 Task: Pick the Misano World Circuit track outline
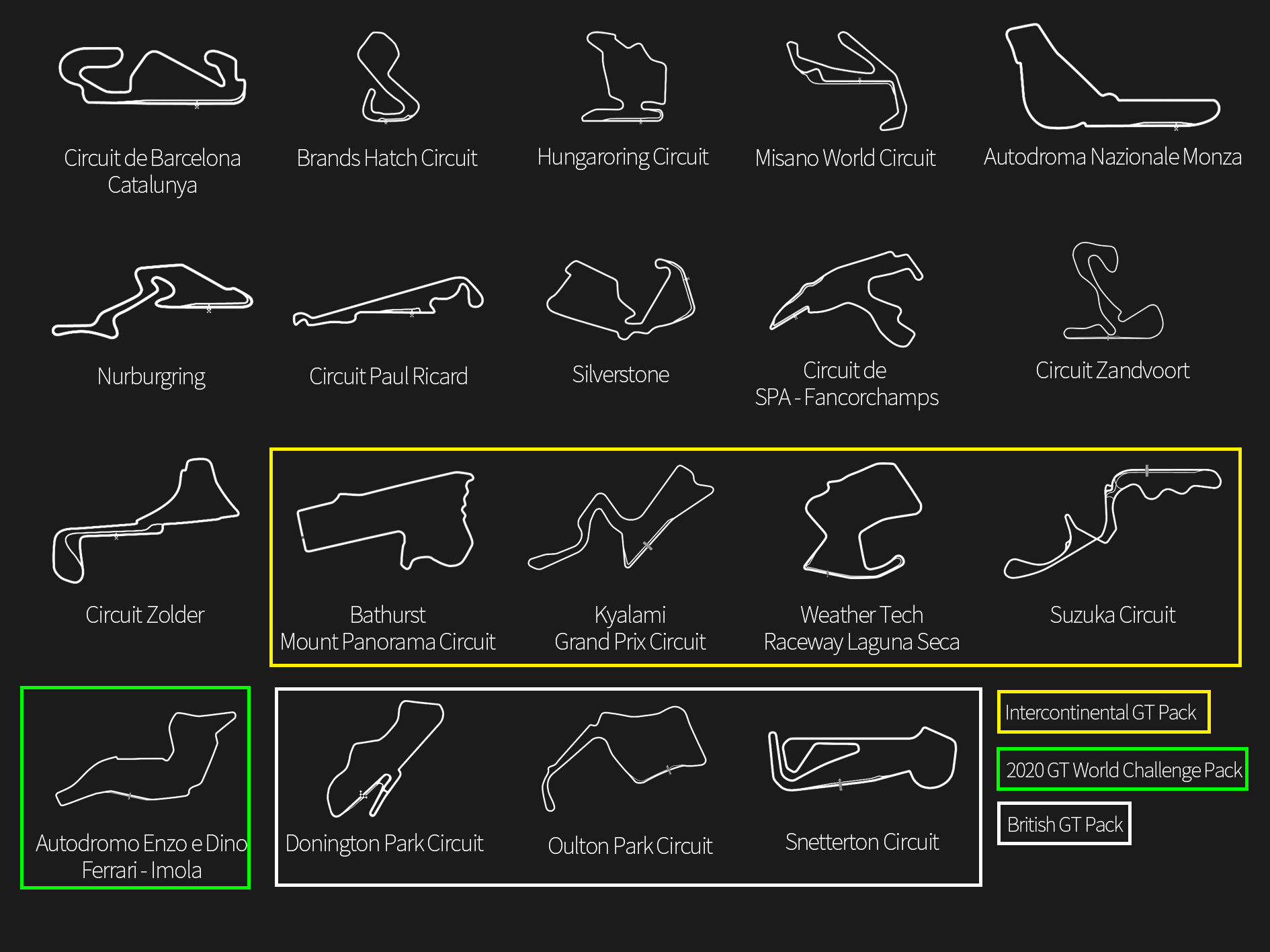coord(847,80)
